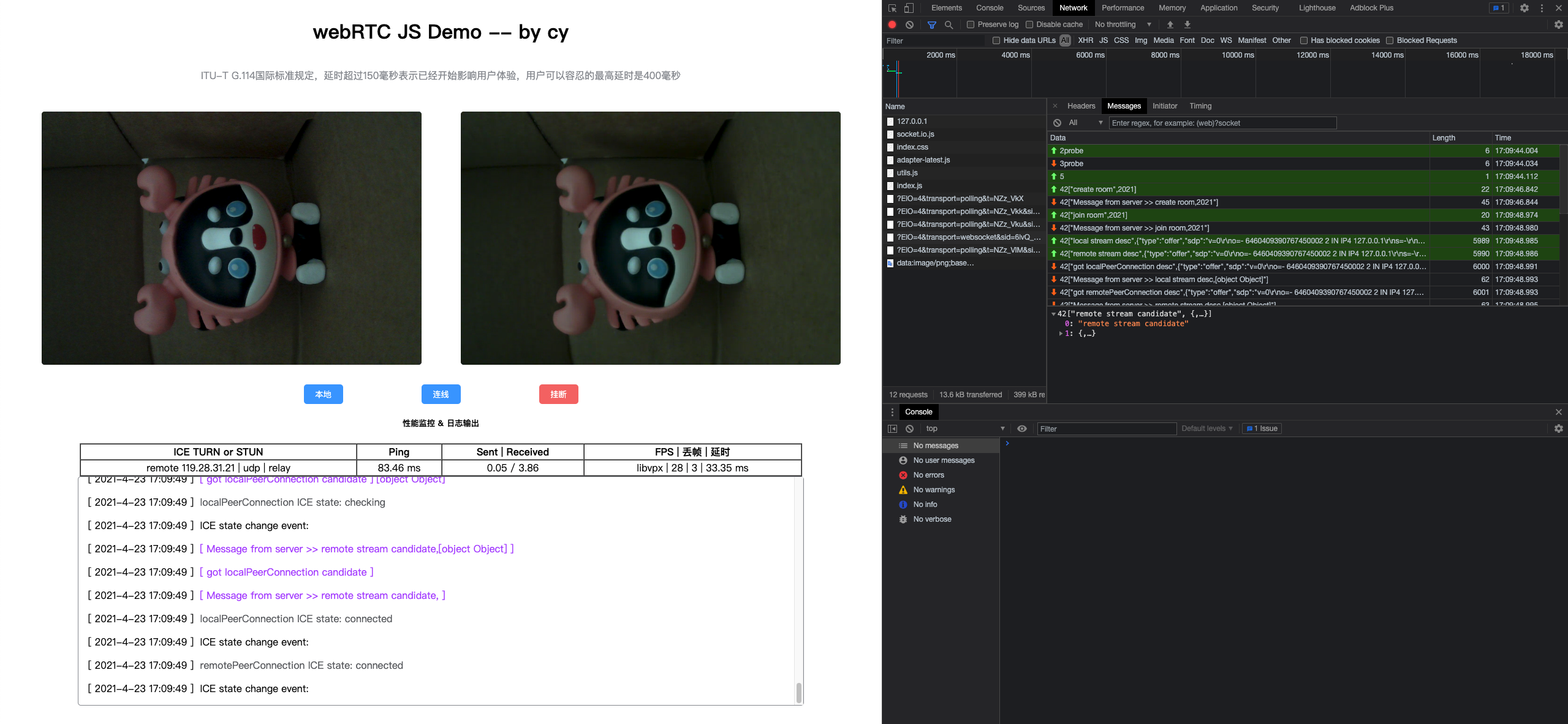Click the inspect element cursor icon

892,8
